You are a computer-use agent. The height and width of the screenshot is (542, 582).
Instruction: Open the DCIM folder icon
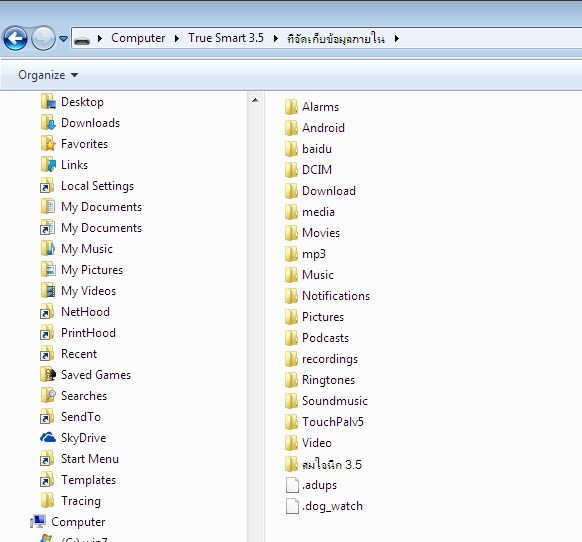pyautogui.click(x=291, y=170)
